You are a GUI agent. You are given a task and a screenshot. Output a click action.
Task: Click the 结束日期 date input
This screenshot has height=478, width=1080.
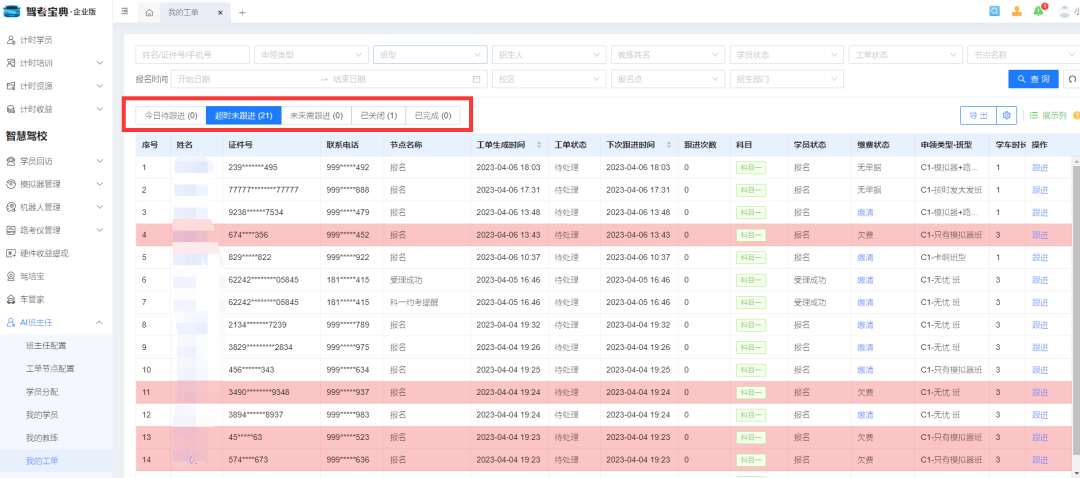[x=399, y=79]
